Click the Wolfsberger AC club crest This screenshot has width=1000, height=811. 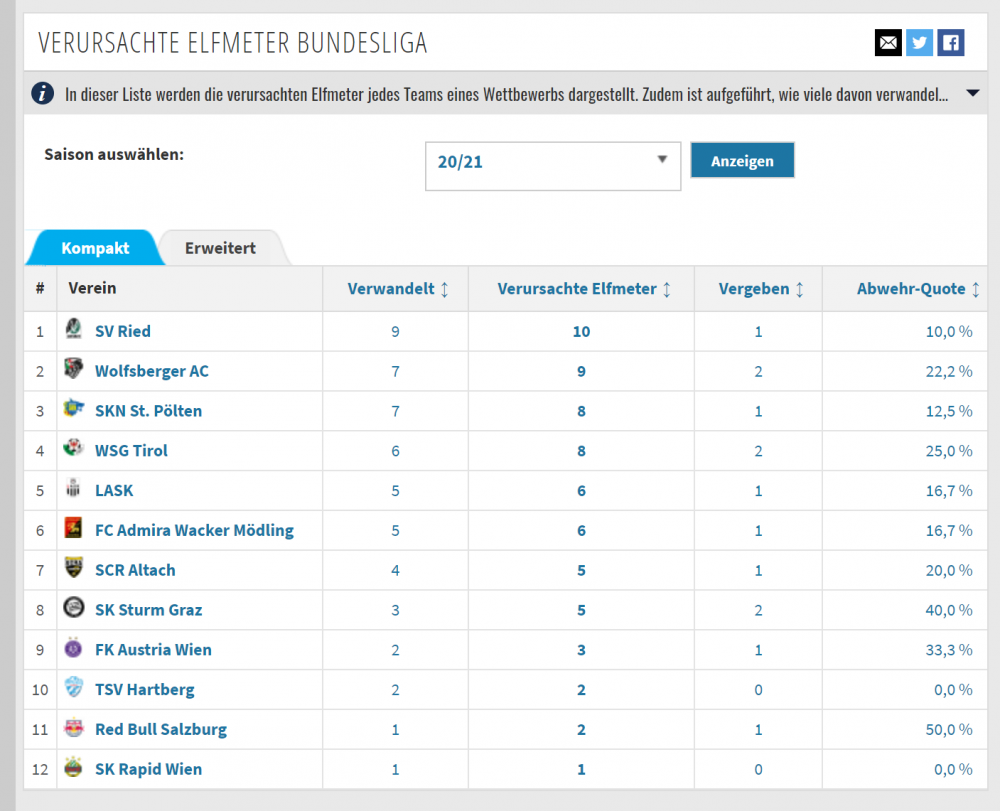pos(73,369)
